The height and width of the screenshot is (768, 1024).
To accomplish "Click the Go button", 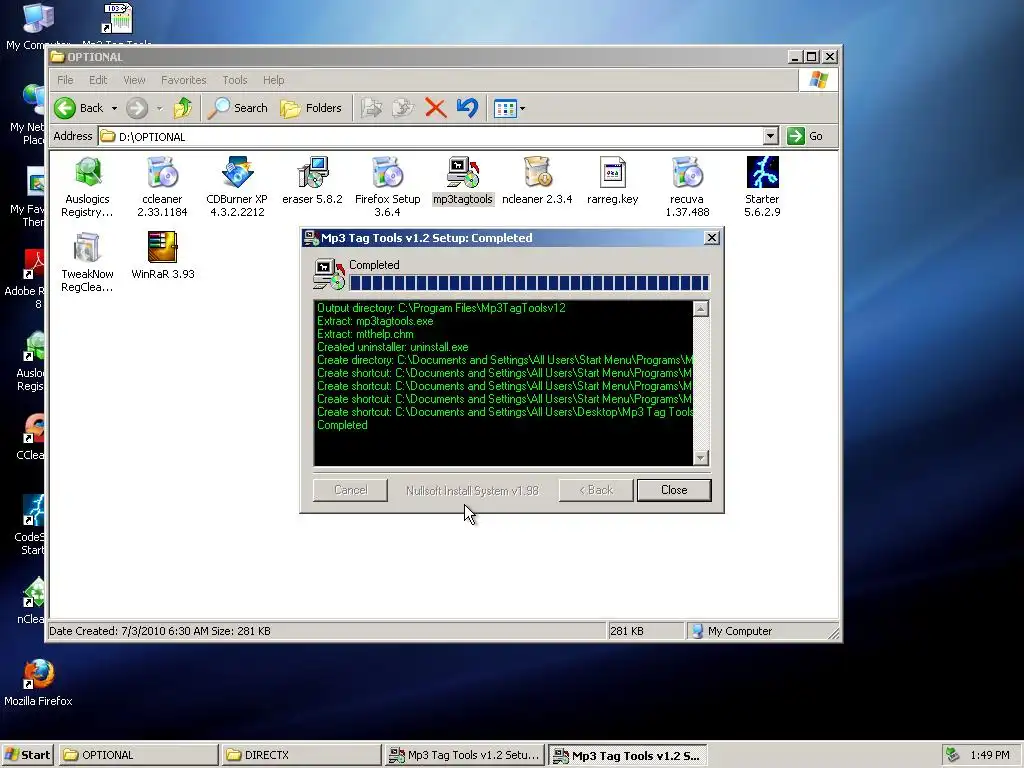I will click(x=805, y=136).
